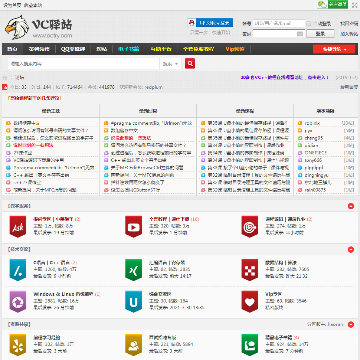Open the red video play forum icon
The width and height of the screenshot is (360, 360).
[x=133, y=226]
